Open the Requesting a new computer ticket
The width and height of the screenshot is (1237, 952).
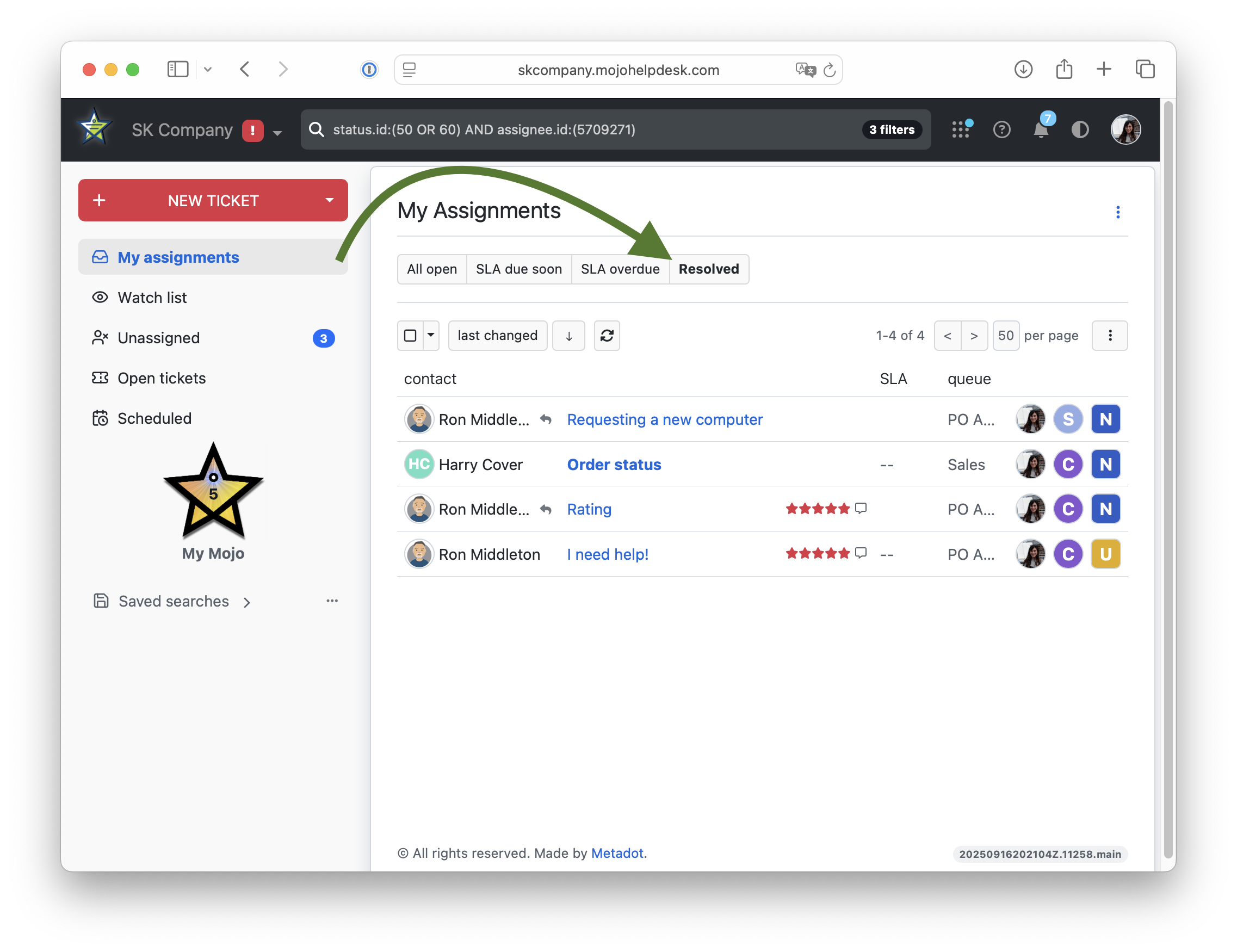tap(665, 419)
